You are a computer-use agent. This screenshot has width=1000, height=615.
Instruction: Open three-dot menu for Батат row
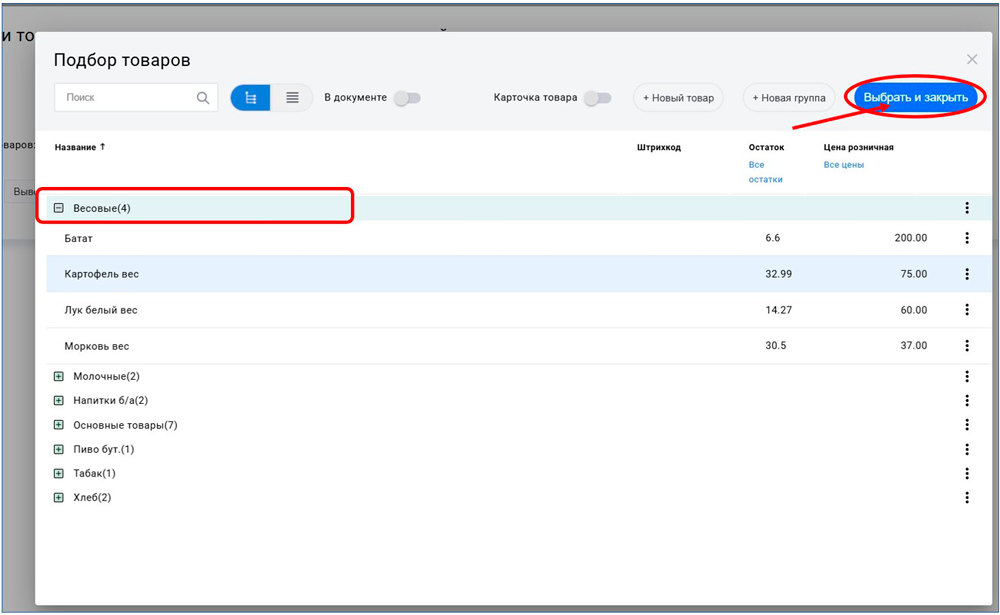967,238
